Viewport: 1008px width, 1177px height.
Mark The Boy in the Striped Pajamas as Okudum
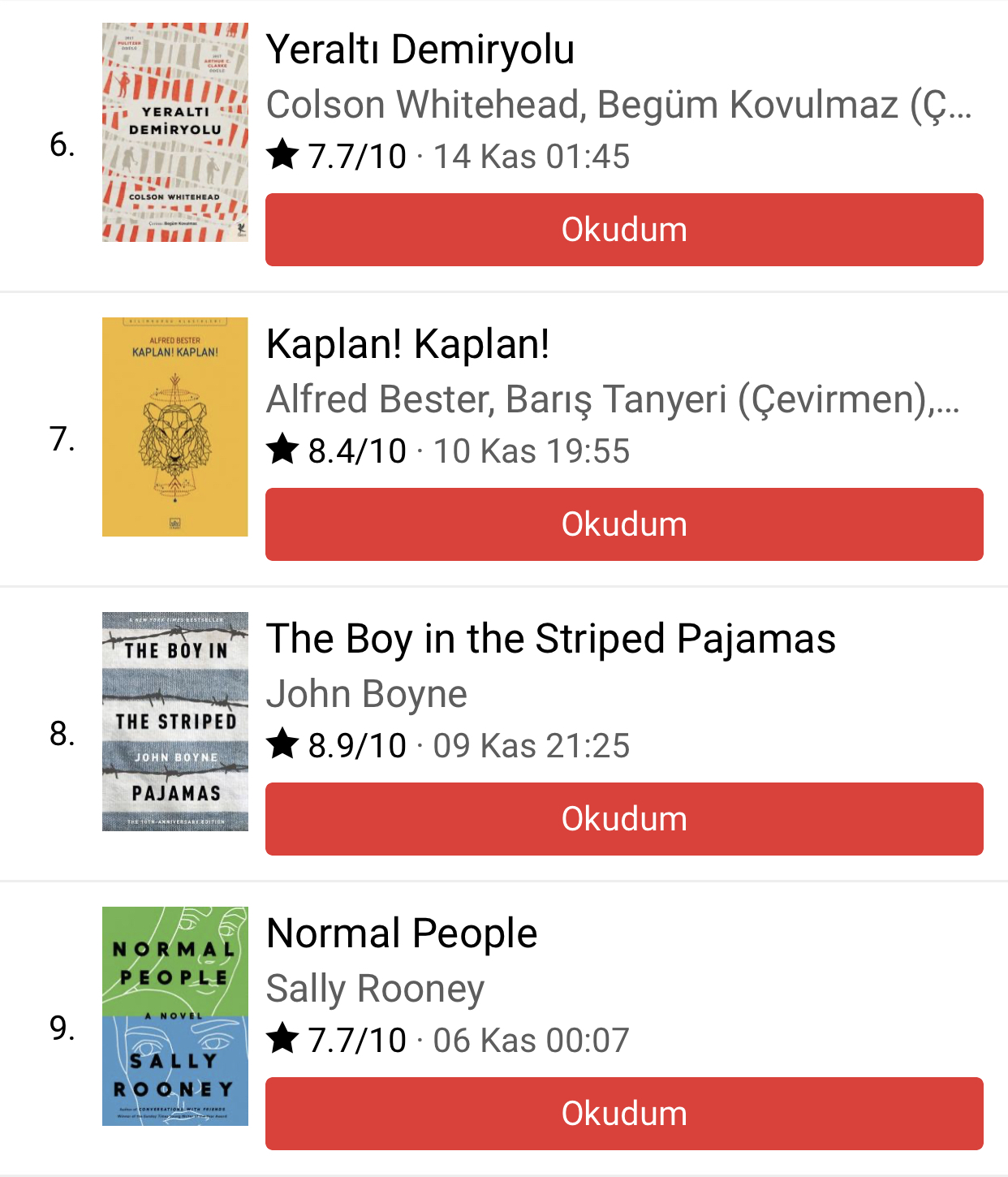[624, 819]
